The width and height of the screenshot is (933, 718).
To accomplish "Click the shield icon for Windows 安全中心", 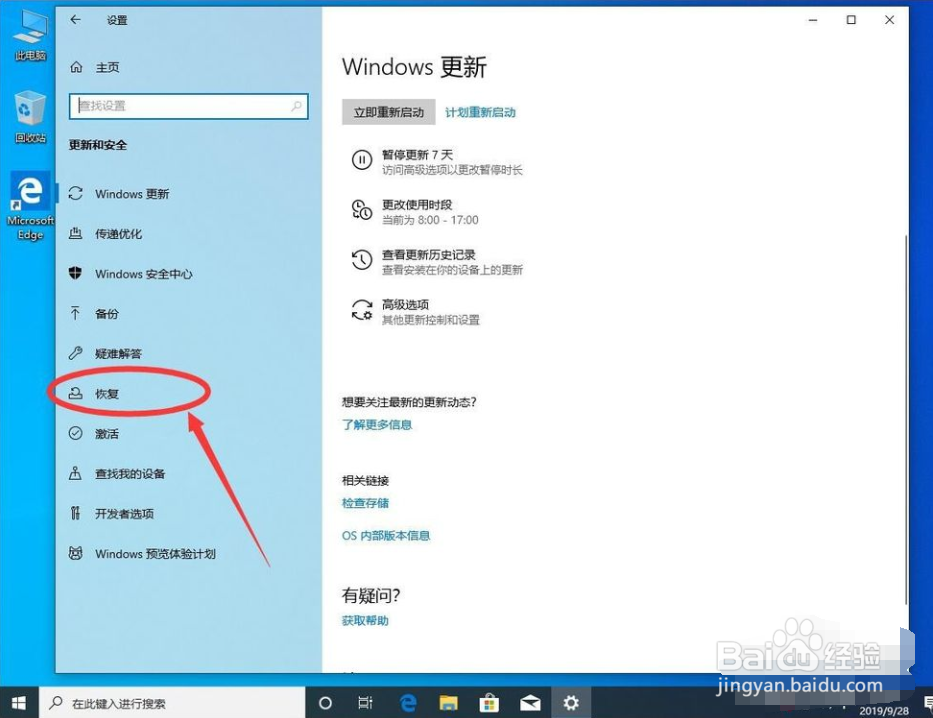I will click(76, 273).
